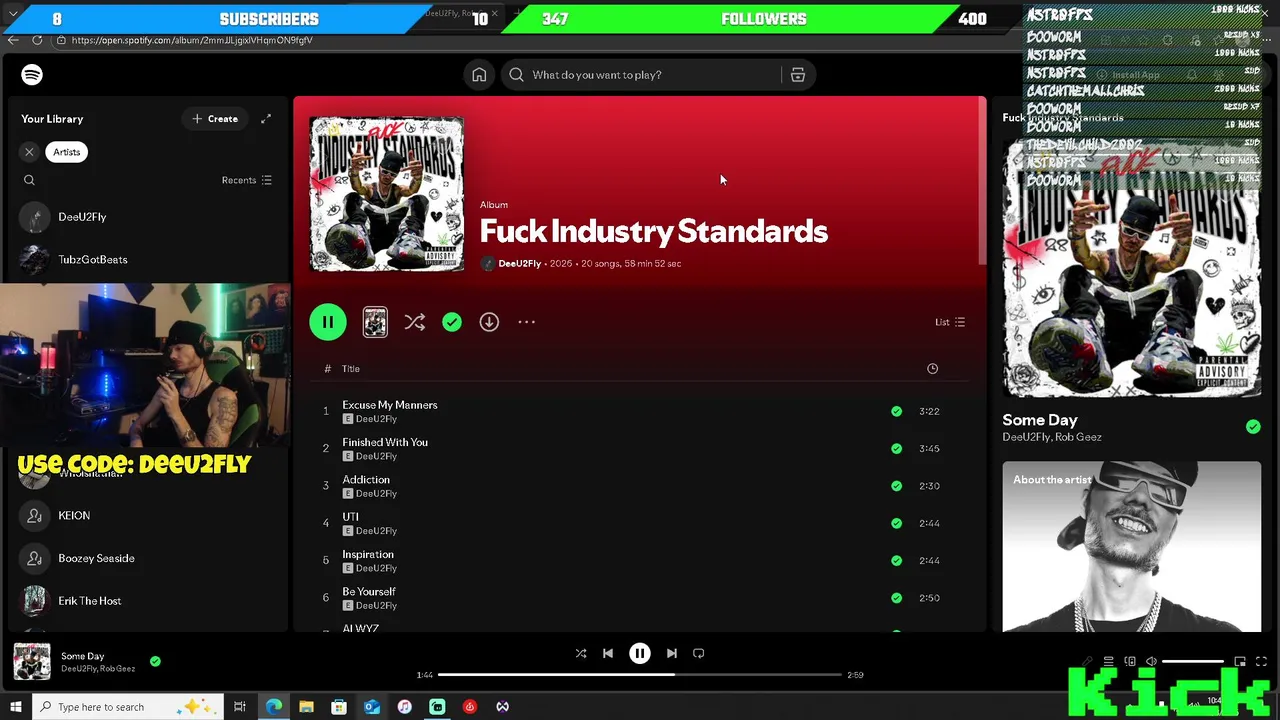The width and height of the screenshot is (1280, 720).
Task: Toggle shuffle in the bottom player controls
Action: (x=581, y=654)
